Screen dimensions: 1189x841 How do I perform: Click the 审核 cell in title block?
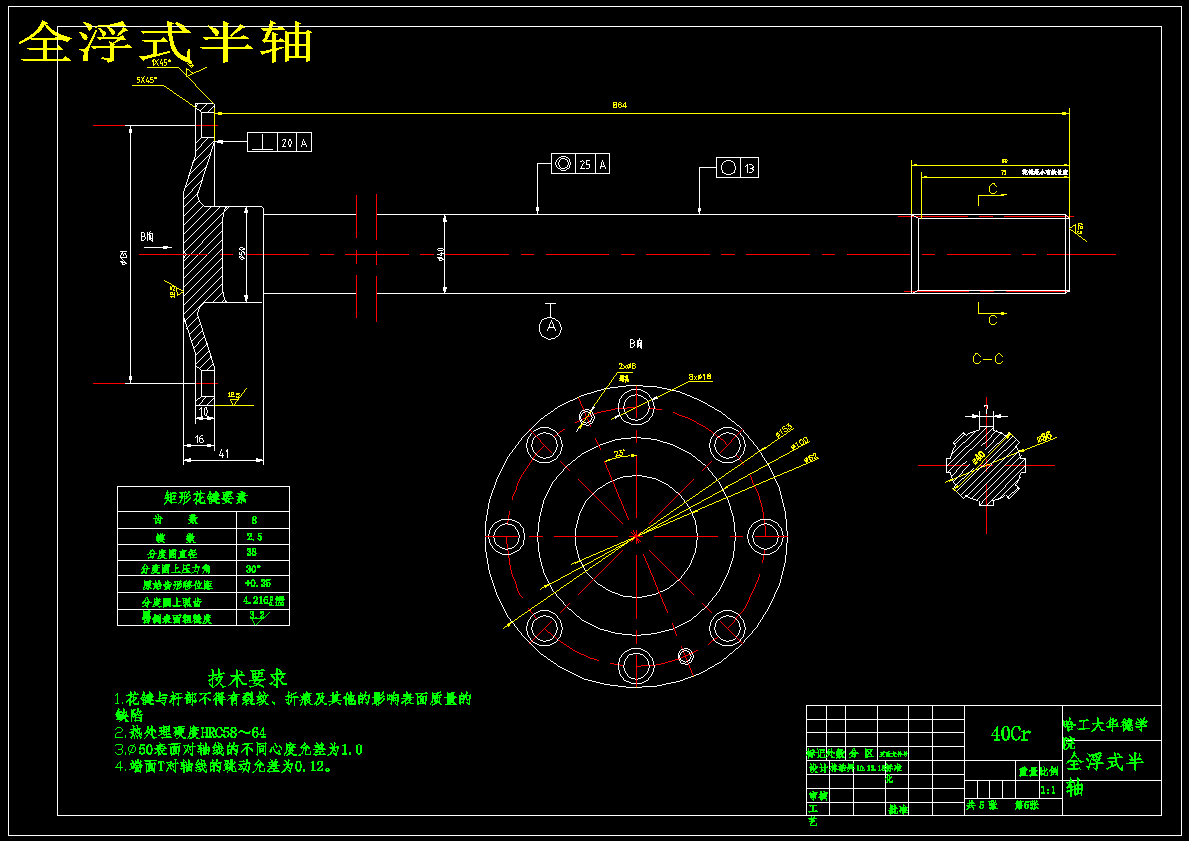click(x=817, y=796)
